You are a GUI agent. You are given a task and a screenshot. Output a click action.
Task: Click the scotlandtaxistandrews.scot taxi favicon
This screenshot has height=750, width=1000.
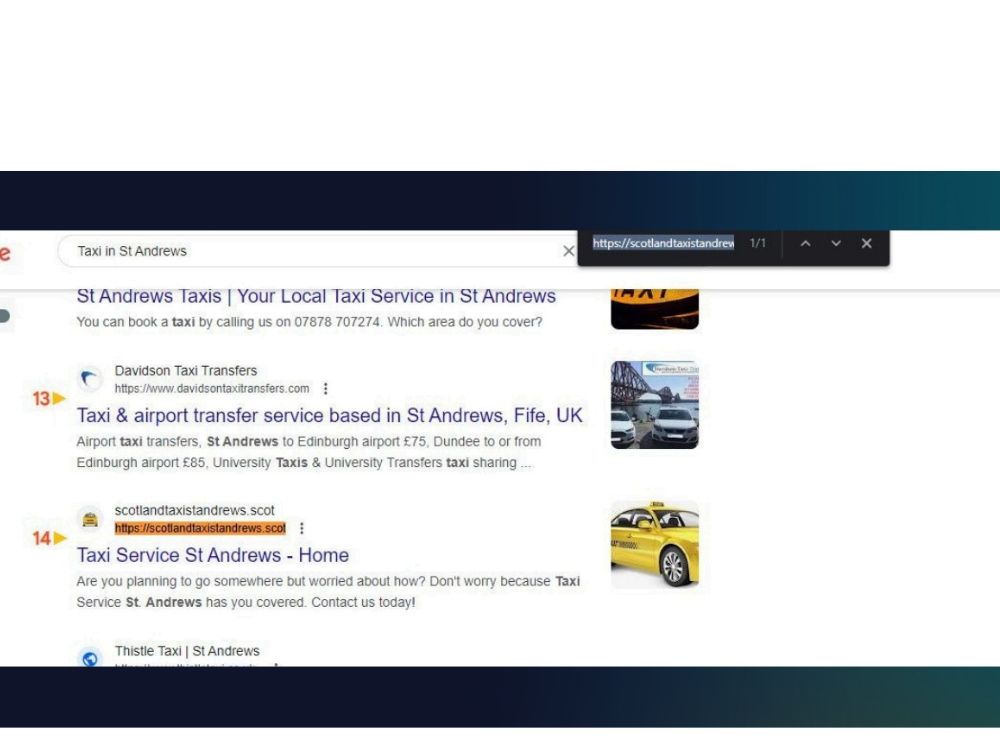(x=90, y=519)
